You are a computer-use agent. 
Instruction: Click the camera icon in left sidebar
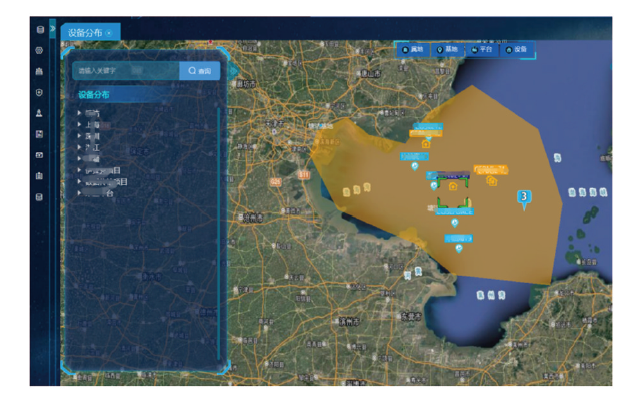point(39,155)
